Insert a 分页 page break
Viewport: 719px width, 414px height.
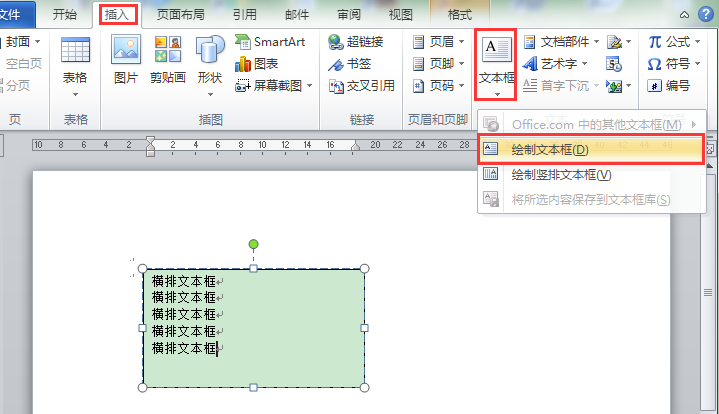[16, 85]
